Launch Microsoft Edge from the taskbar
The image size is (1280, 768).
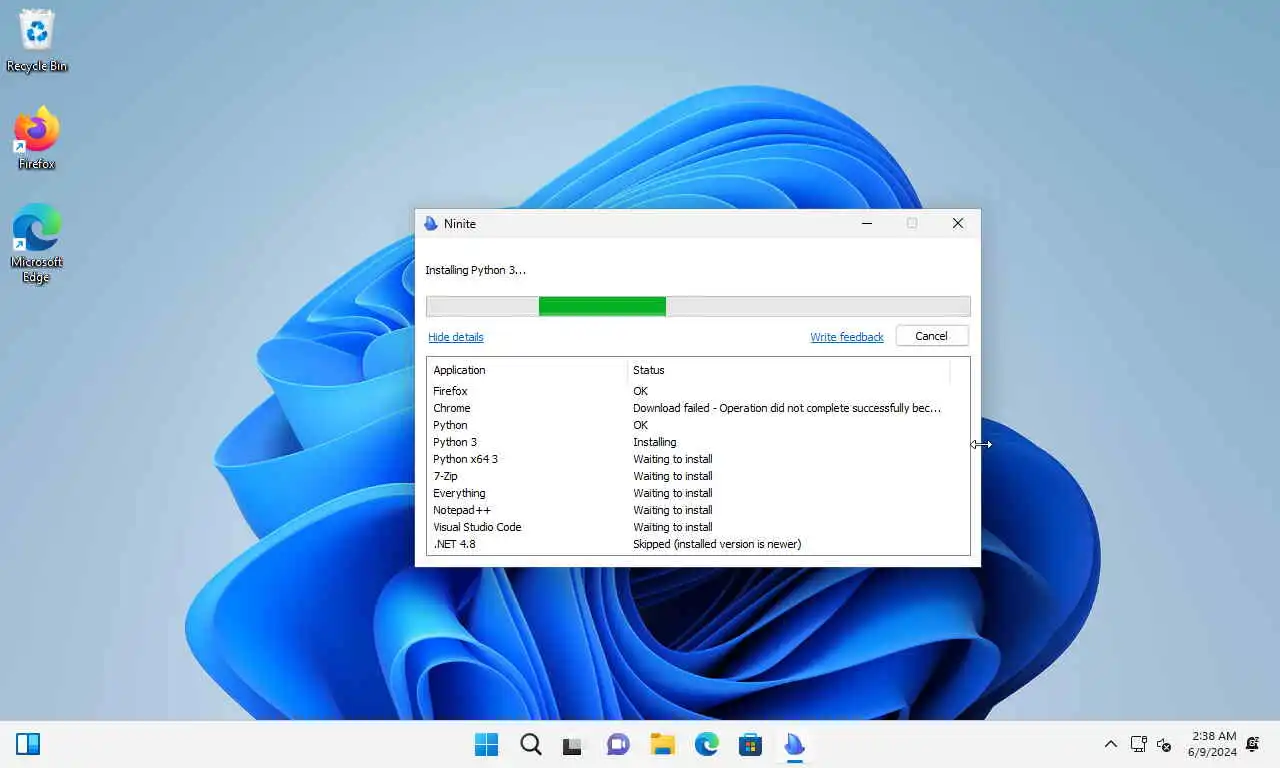click(x=707, y=744)
